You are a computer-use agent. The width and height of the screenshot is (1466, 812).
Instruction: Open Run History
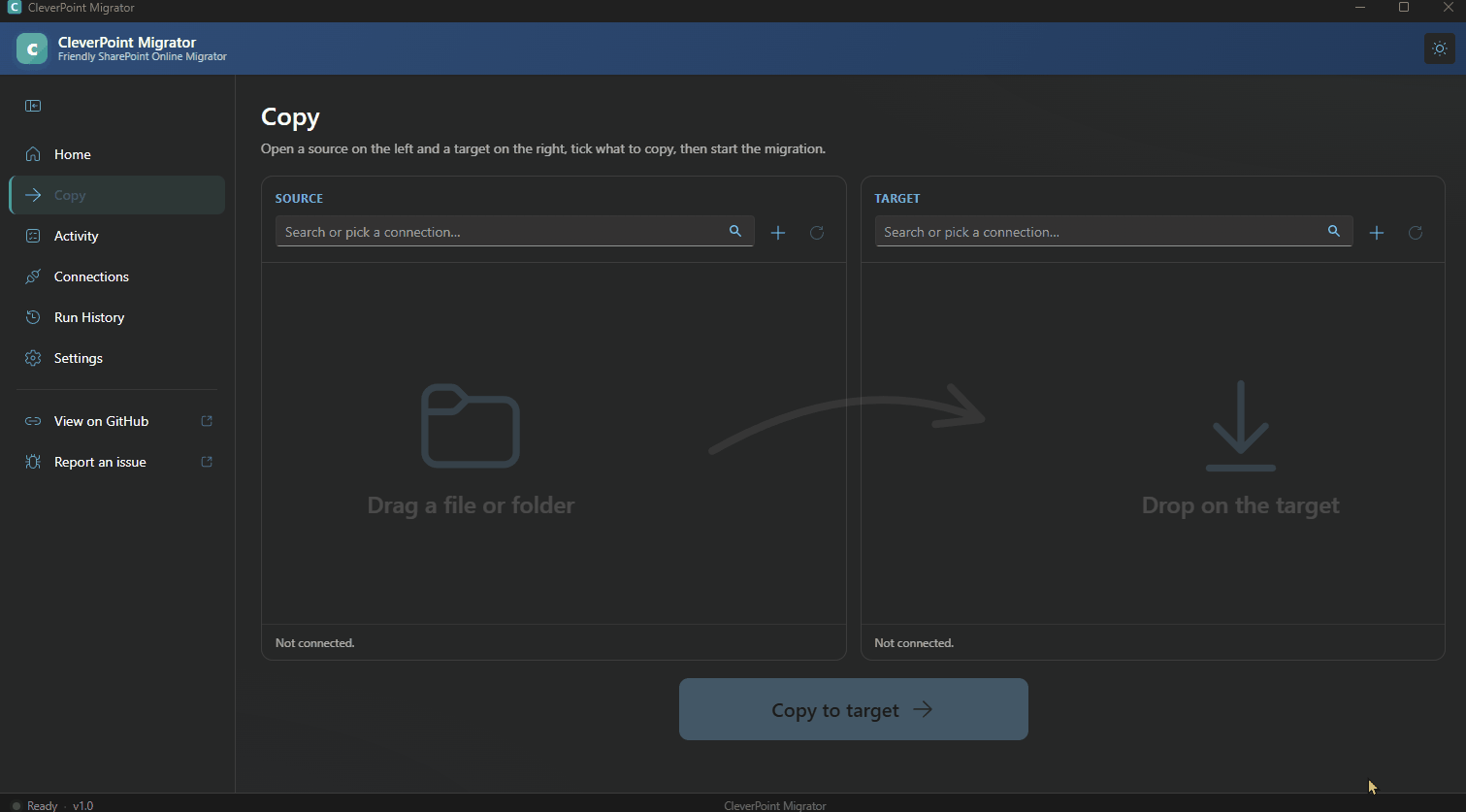[116, 317]
